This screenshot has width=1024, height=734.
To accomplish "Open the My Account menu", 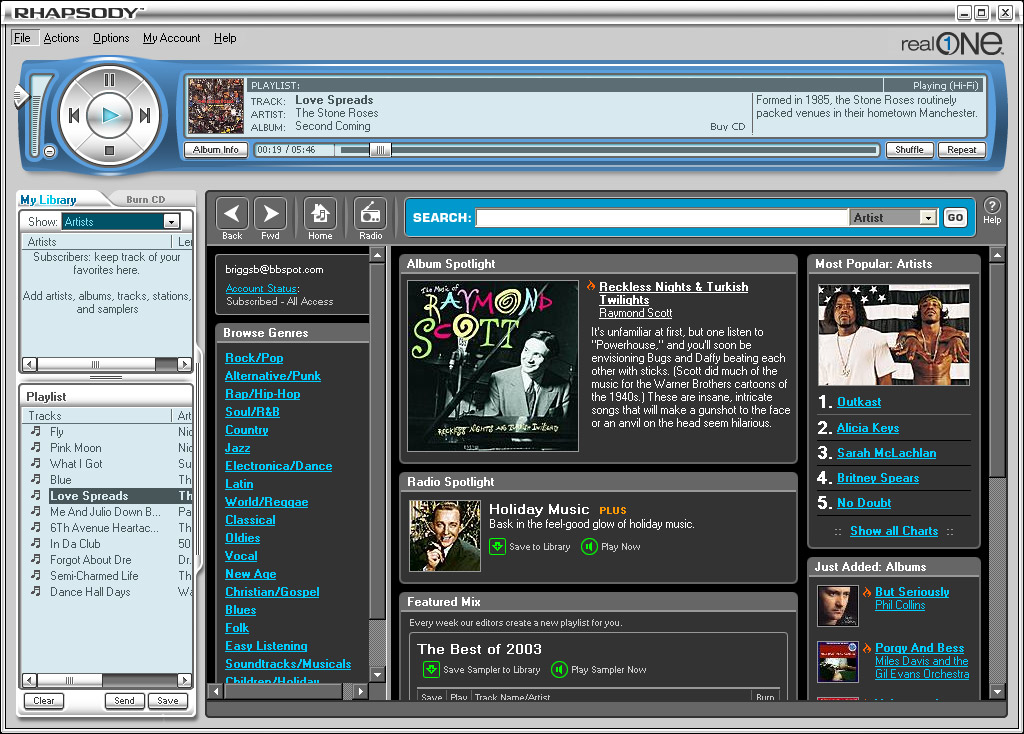I will click(172, 38).
